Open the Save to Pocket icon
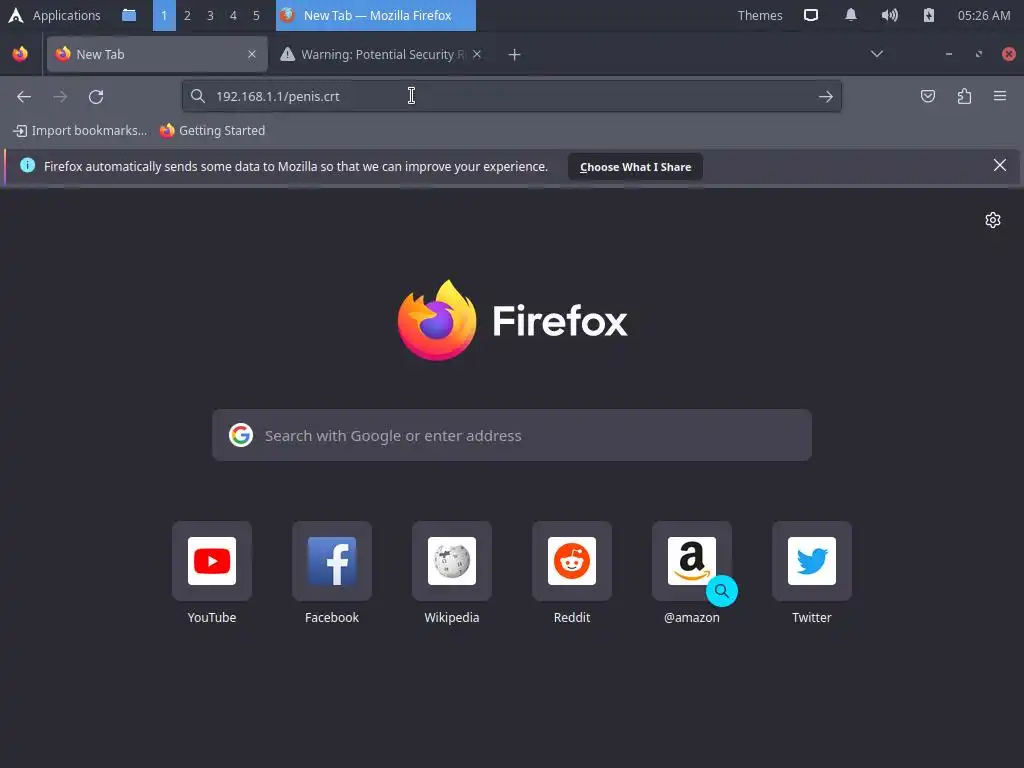The width and height of the screenshot is (1024, 768). pos(927,97)
